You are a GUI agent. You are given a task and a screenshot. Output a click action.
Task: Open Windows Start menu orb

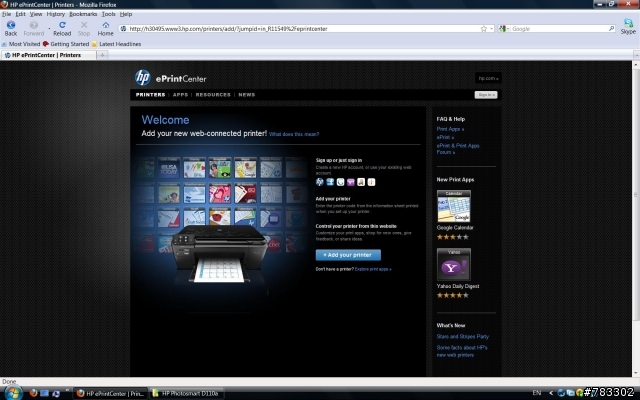pos(13,393)
